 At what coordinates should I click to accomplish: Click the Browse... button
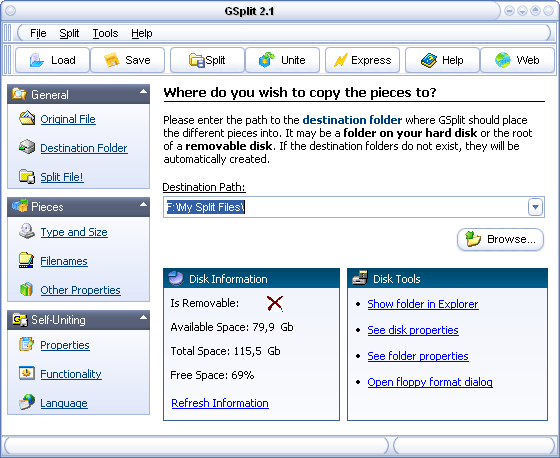(x=500, y=239)
